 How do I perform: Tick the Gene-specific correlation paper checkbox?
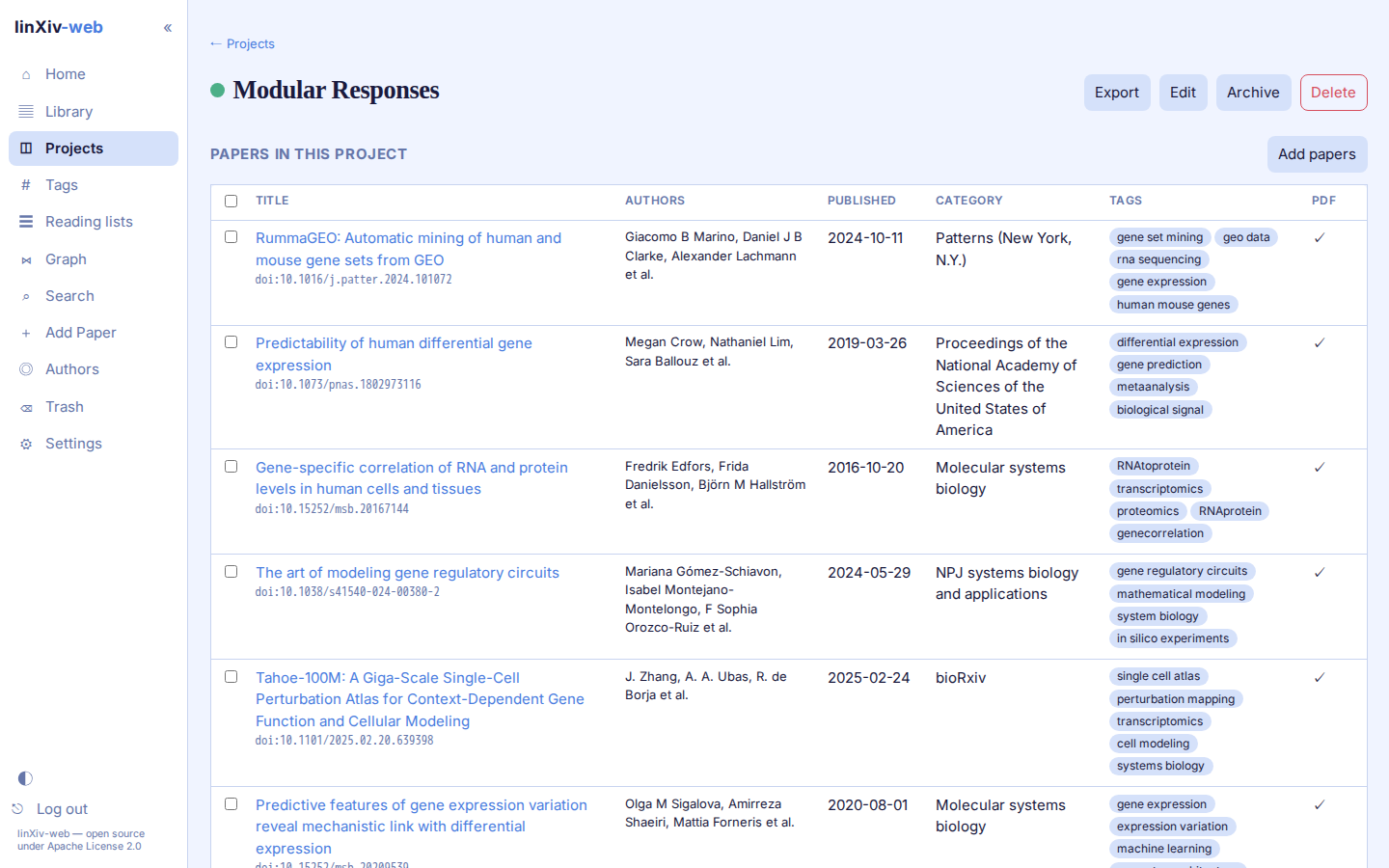coord(231,466)
